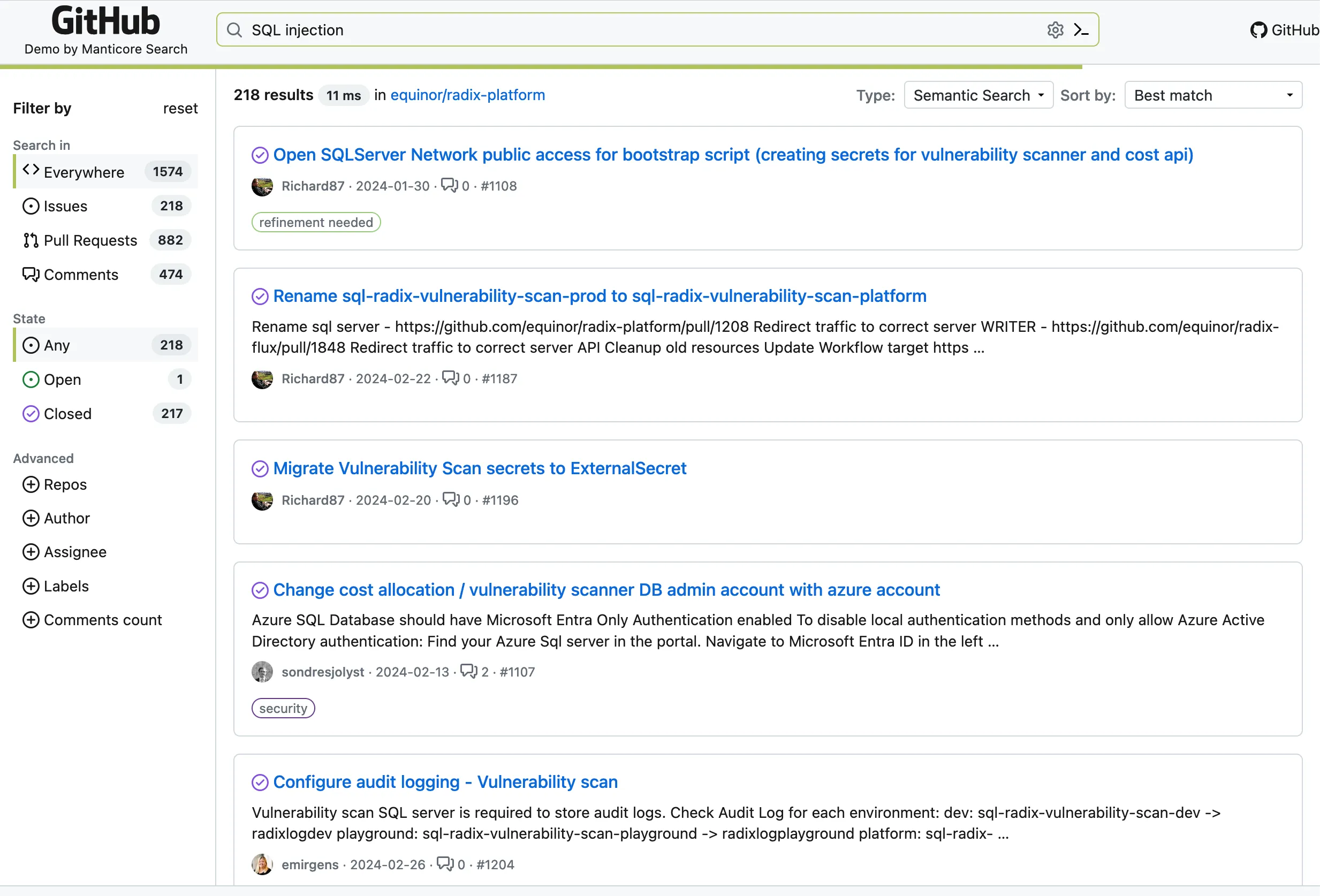Click the Pull Requests icon in sidebar
Screen dimensions: 1320x896
pyautogui.click(x=30, y=240)
